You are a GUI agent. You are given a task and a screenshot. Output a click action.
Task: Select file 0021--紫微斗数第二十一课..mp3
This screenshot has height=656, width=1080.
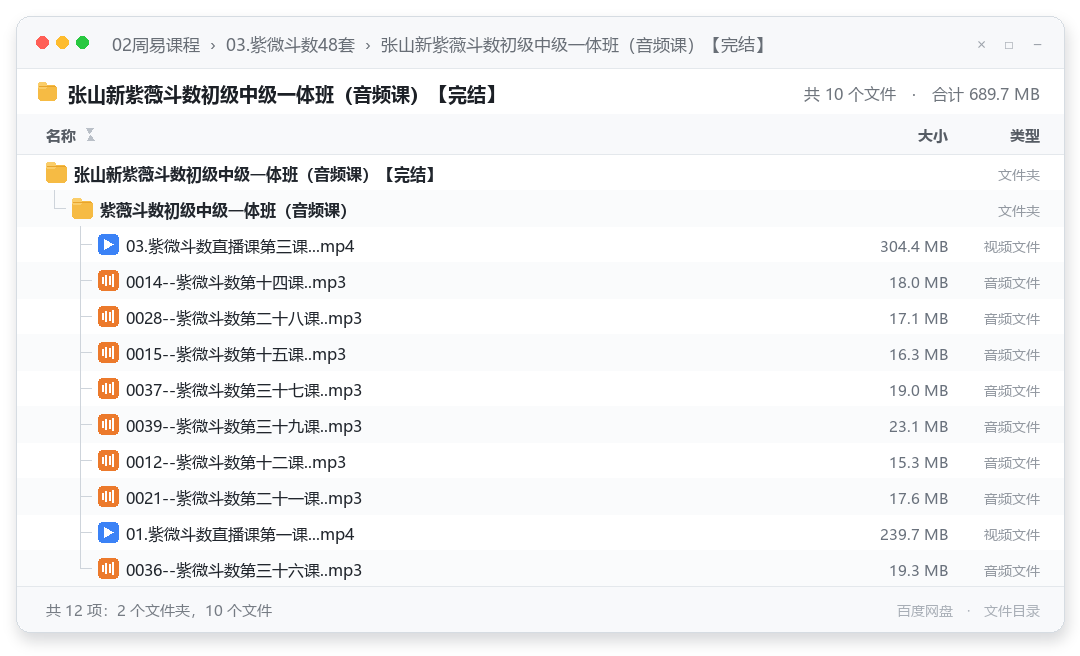541,496
